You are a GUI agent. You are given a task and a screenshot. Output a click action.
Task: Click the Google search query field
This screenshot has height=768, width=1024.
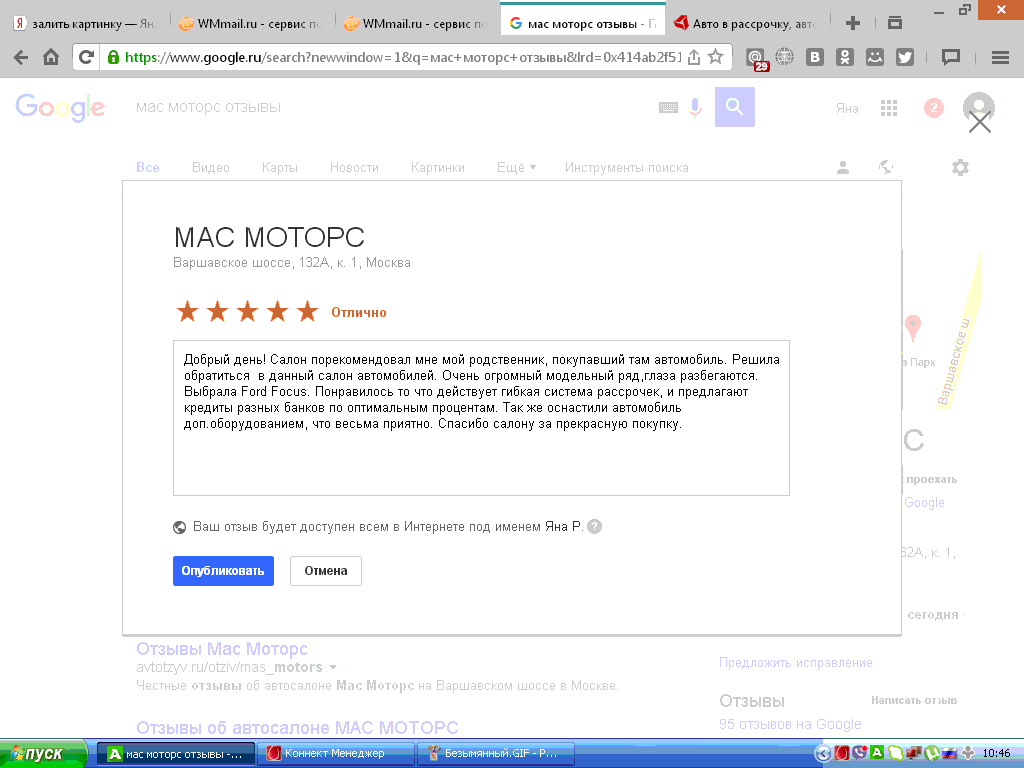tap(392, 107)
